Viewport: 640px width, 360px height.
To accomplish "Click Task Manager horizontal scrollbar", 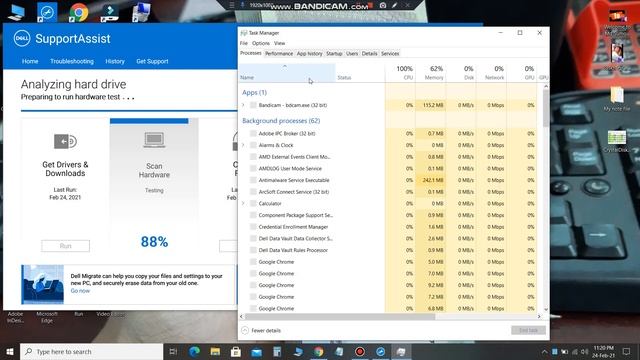I will pyautogui.click(x=340, y=316).
